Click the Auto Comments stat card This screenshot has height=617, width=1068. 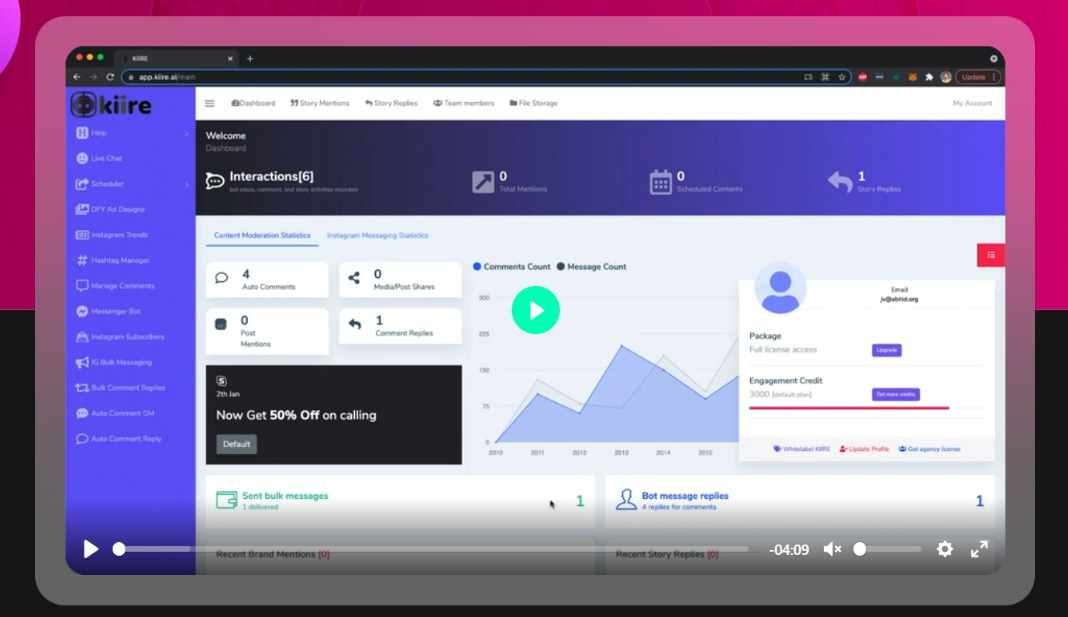pos(267,280)
